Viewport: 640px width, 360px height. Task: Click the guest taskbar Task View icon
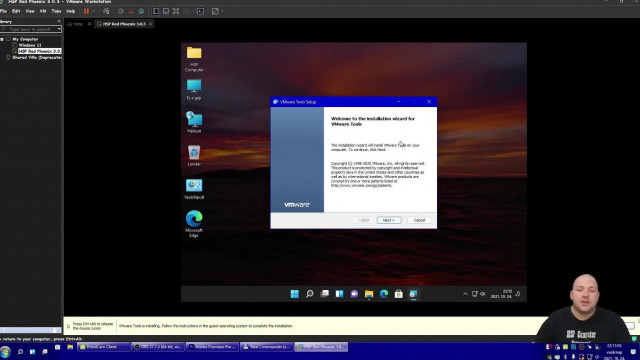(x=324, y=294)
